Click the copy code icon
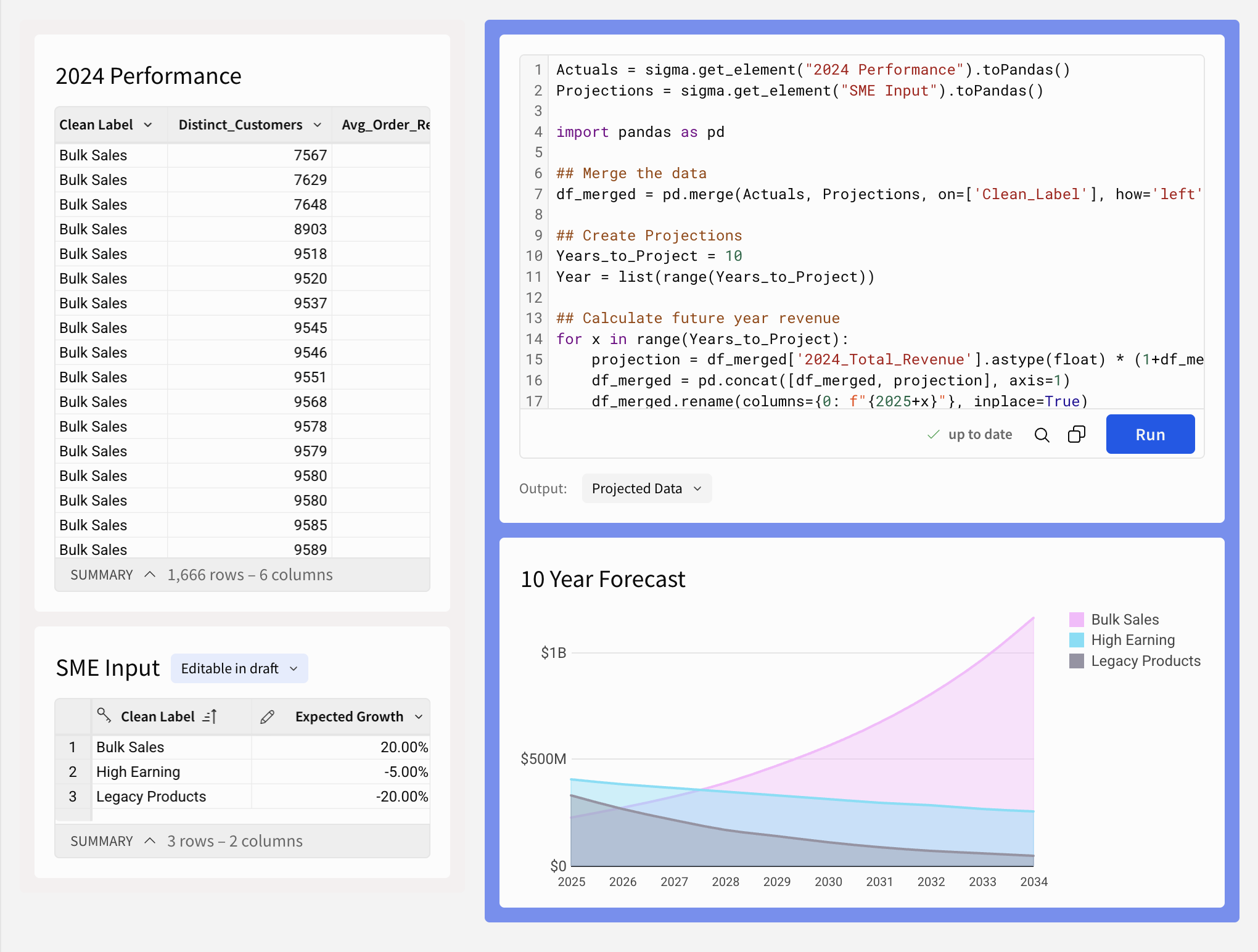This screenshot has height=952, width=1258. coord(1076,435)
